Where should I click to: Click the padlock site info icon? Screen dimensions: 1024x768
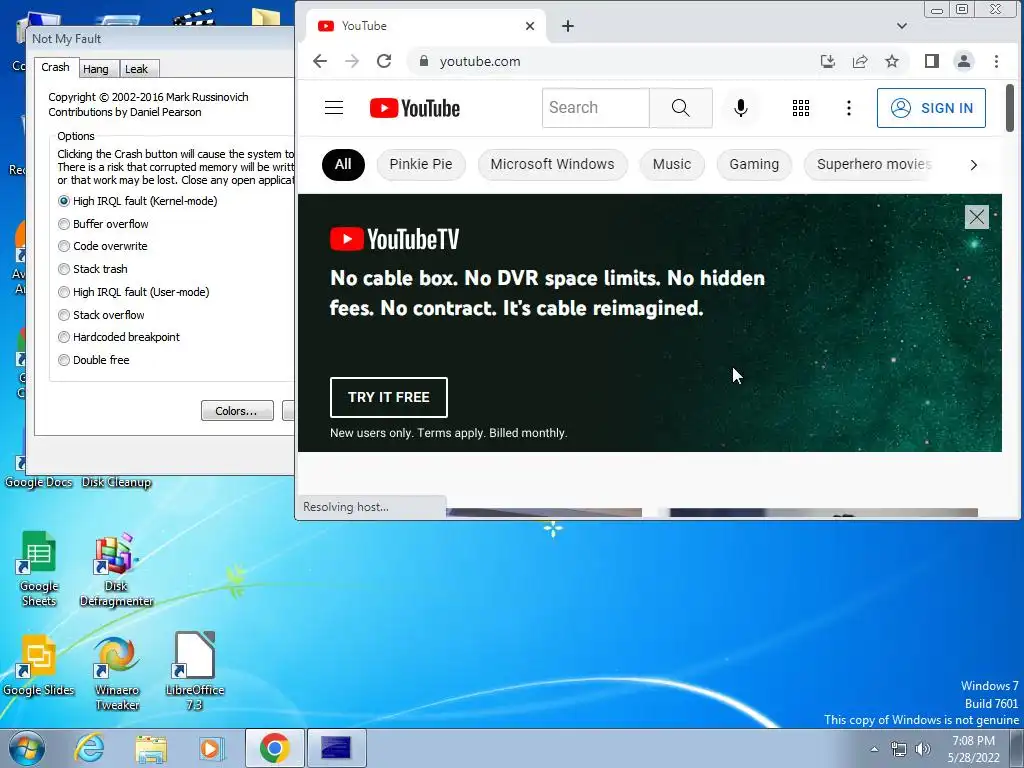pos(424,61)
